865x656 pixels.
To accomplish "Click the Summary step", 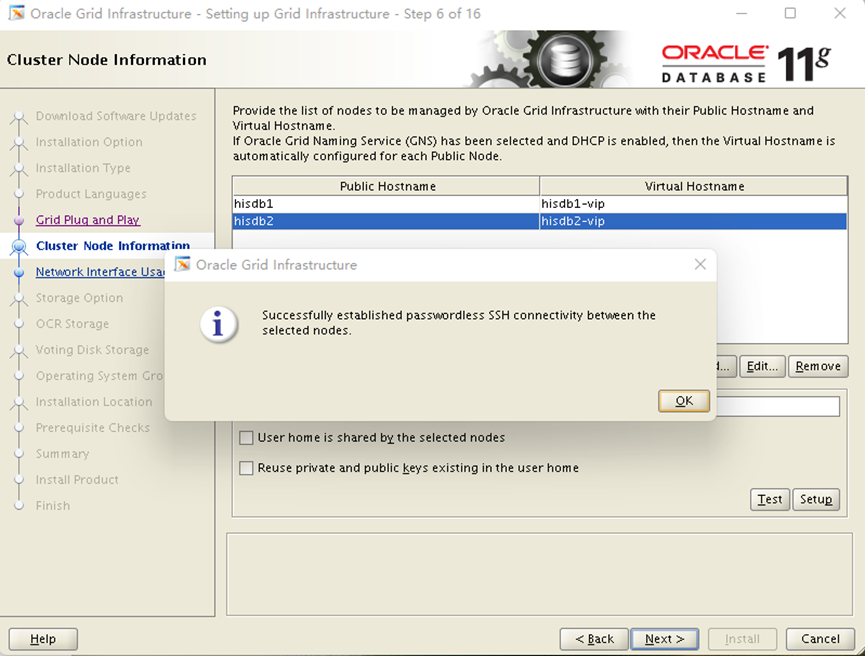I will coord(62,454).
